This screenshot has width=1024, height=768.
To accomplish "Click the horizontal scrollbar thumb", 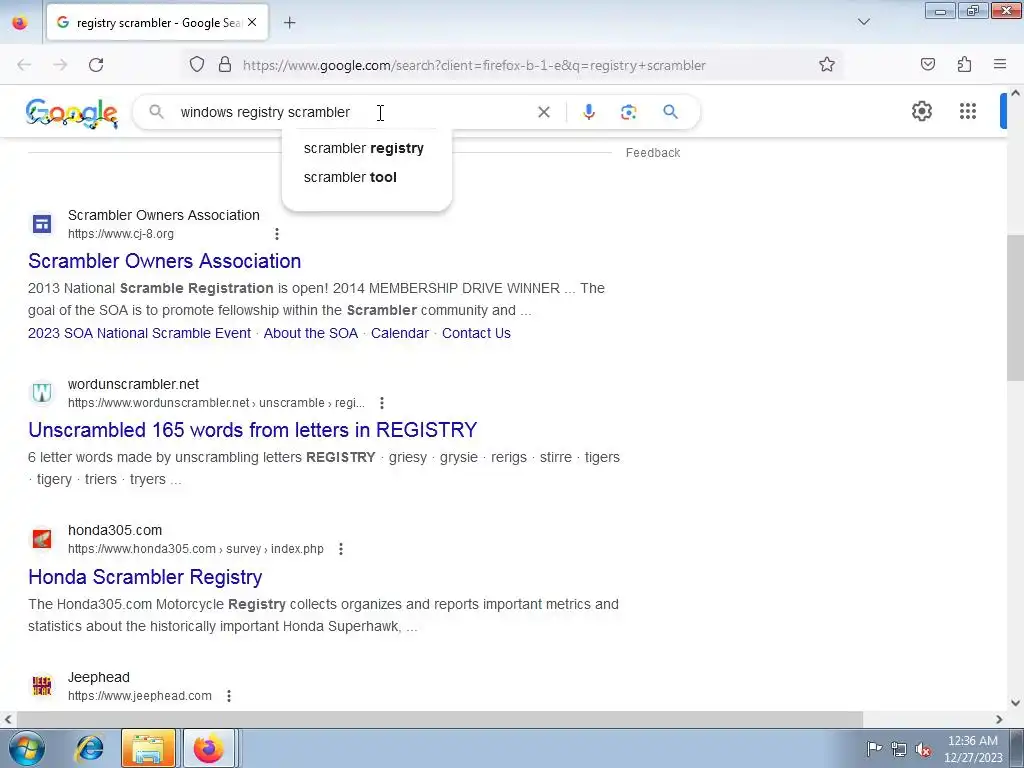I will pos(439,719).
